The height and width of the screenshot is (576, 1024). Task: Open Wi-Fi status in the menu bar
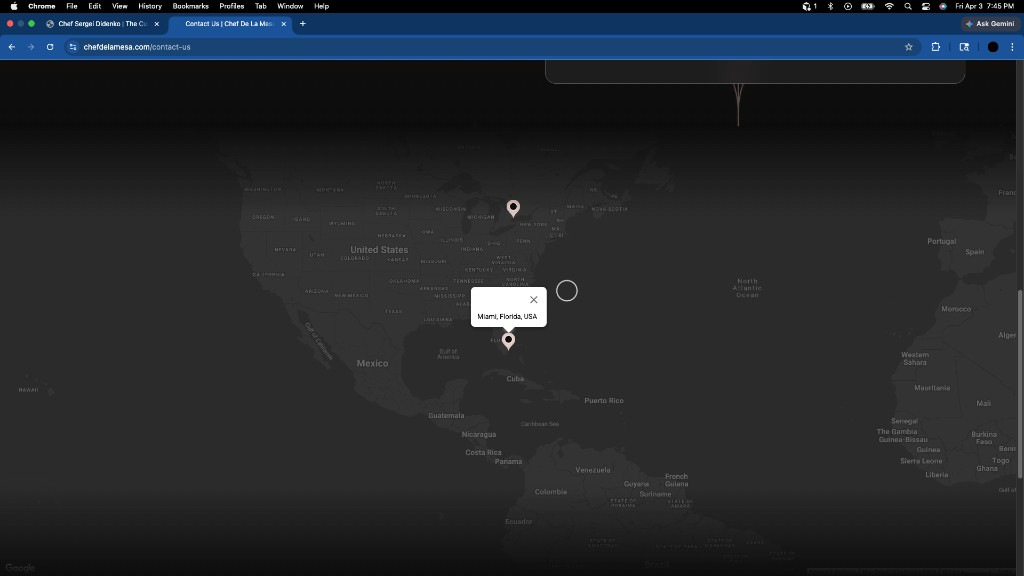[x=889, y=6]
